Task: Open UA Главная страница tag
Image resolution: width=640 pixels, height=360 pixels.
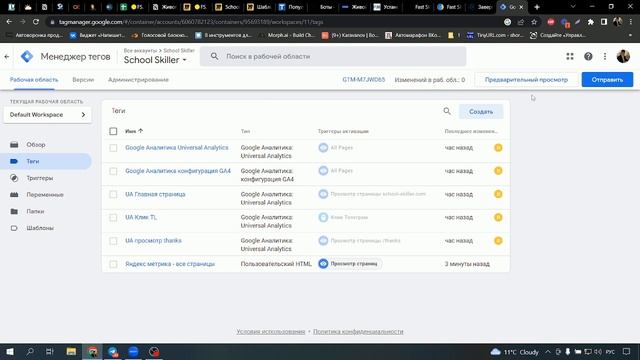Action: 155,194
